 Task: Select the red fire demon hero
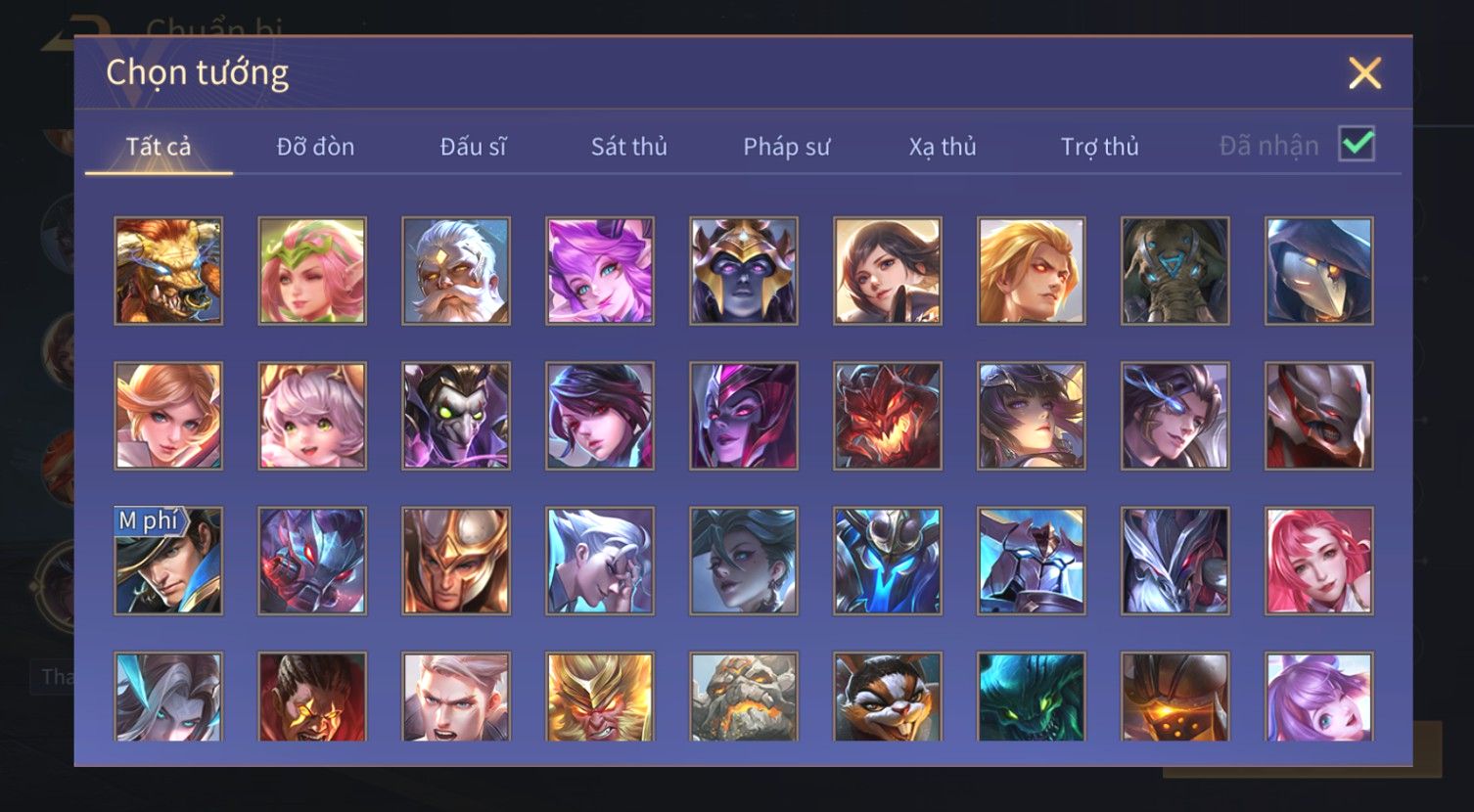(887, 416)
